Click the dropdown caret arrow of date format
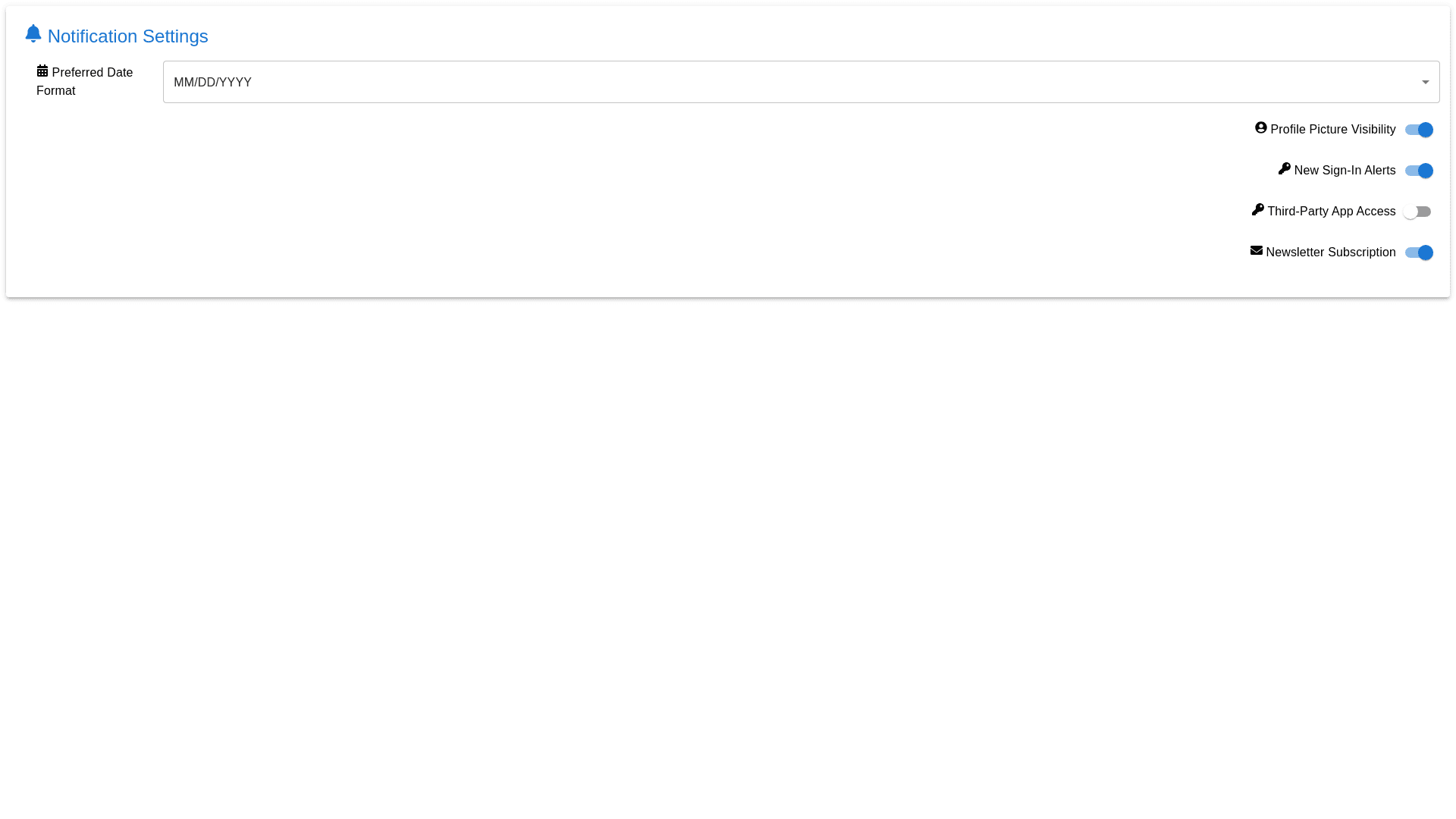 tap(1425, 82)
